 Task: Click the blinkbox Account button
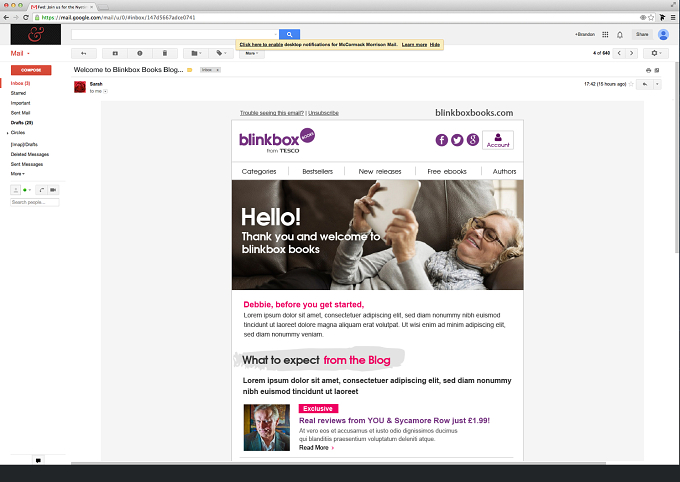coord(498,140)
